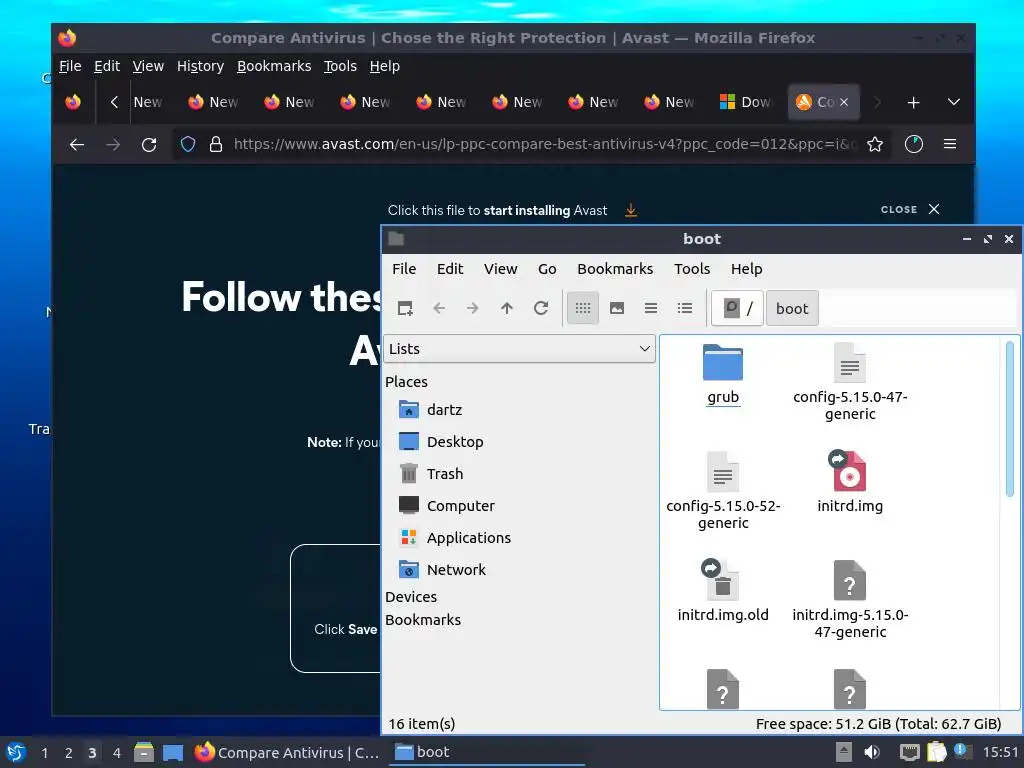Reload the boot folder view

point(541,308)
